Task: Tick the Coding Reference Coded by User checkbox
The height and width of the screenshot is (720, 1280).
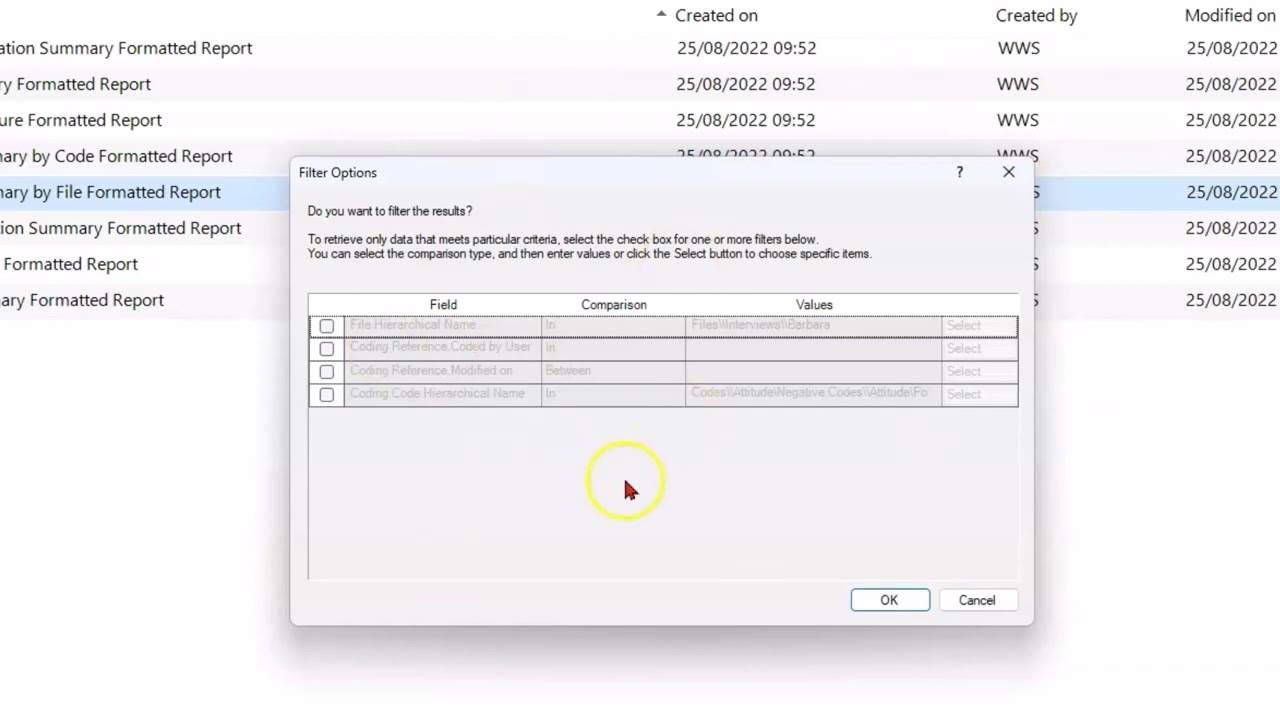Action: pos(326,349)
